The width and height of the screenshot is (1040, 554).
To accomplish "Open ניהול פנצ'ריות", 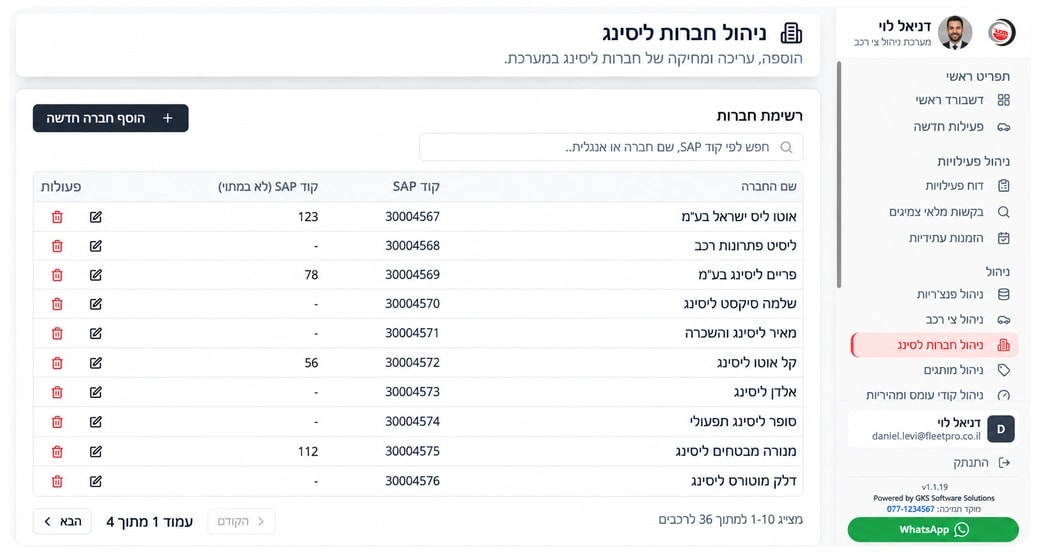I will pyautogui.click(x=962, y=294).
